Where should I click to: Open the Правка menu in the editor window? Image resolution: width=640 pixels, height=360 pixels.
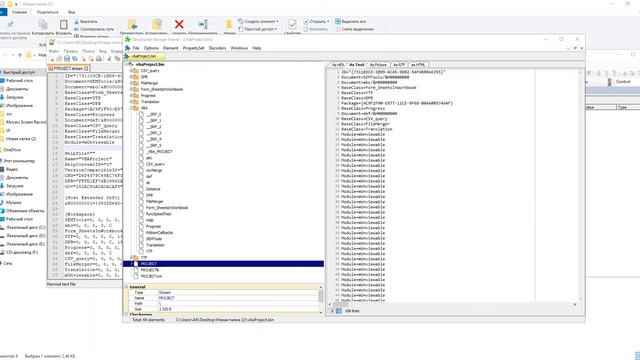(x=70, y=51)
